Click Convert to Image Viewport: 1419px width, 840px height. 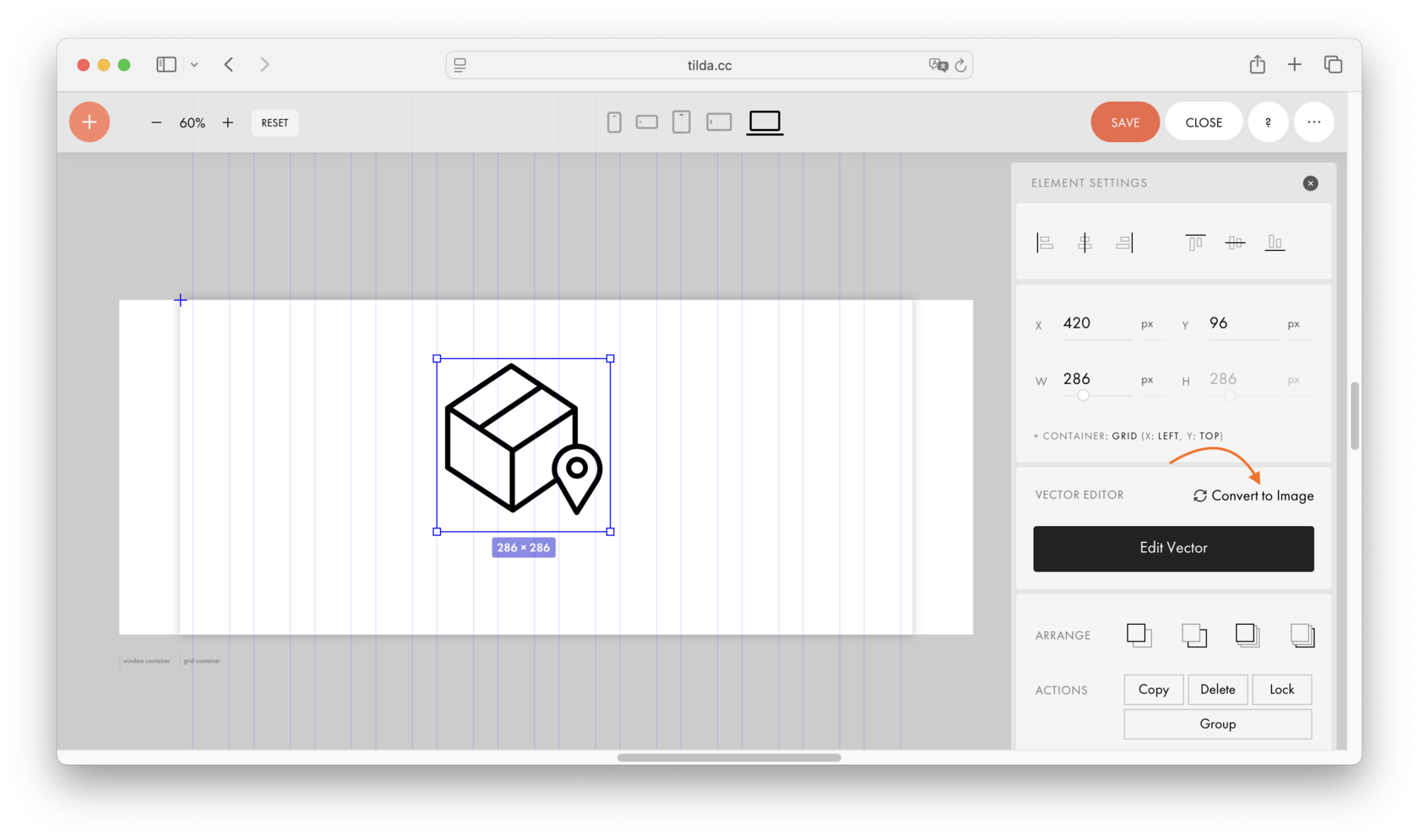(1253, 496)
